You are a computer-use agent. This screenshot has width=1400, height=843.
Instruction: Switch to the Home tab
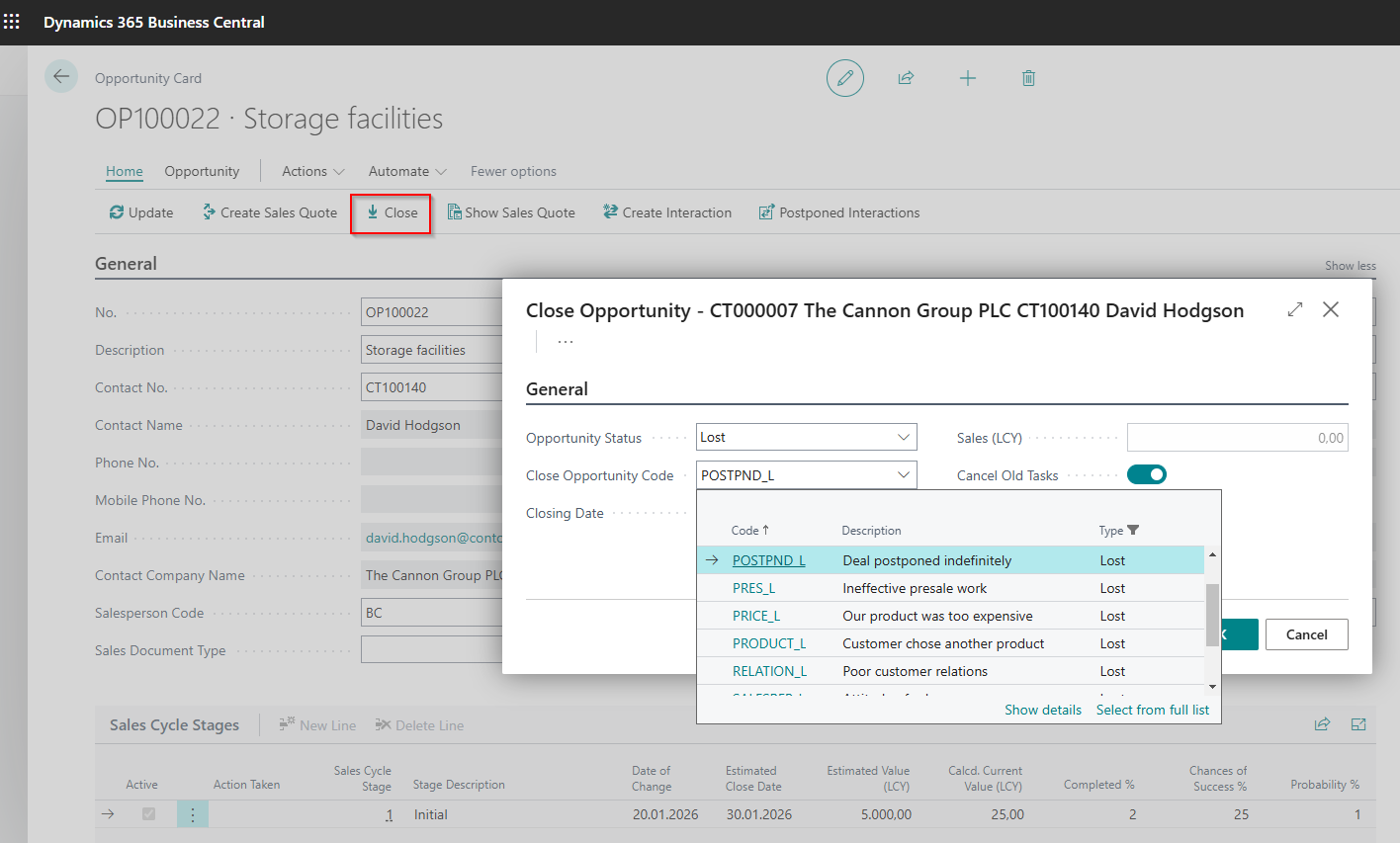[125, 171]
